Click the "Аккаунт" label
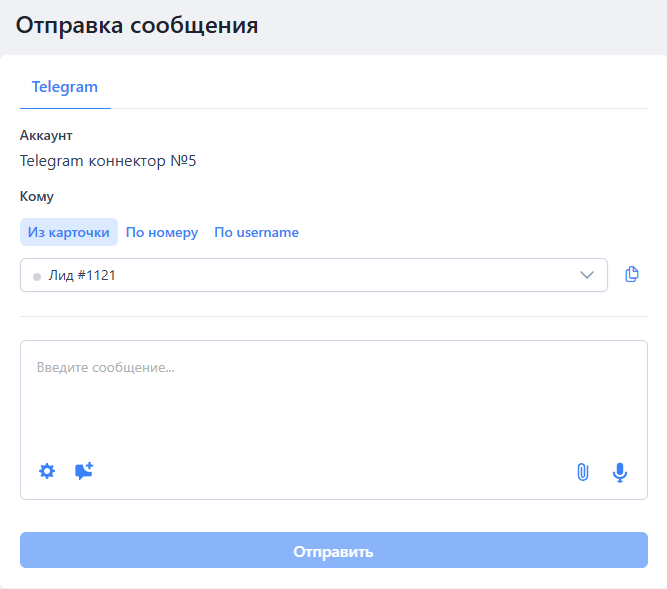The width and height of the screenshot is (667, 589). click(46, 135)
